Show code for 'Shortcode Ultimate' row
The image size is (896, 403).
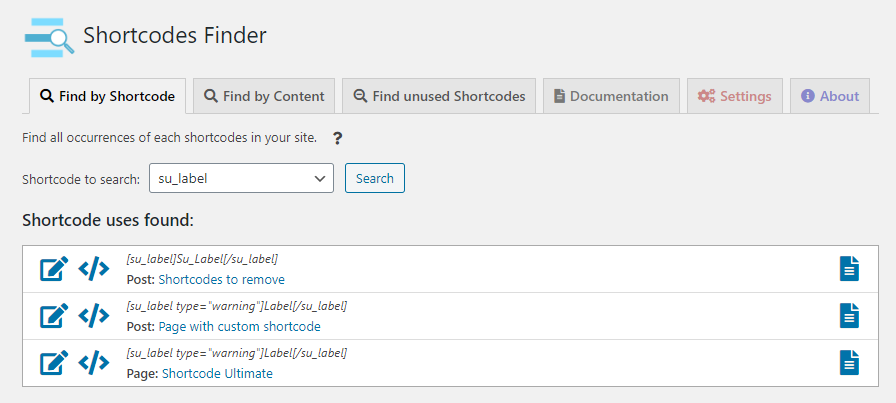tap(94, 363)
